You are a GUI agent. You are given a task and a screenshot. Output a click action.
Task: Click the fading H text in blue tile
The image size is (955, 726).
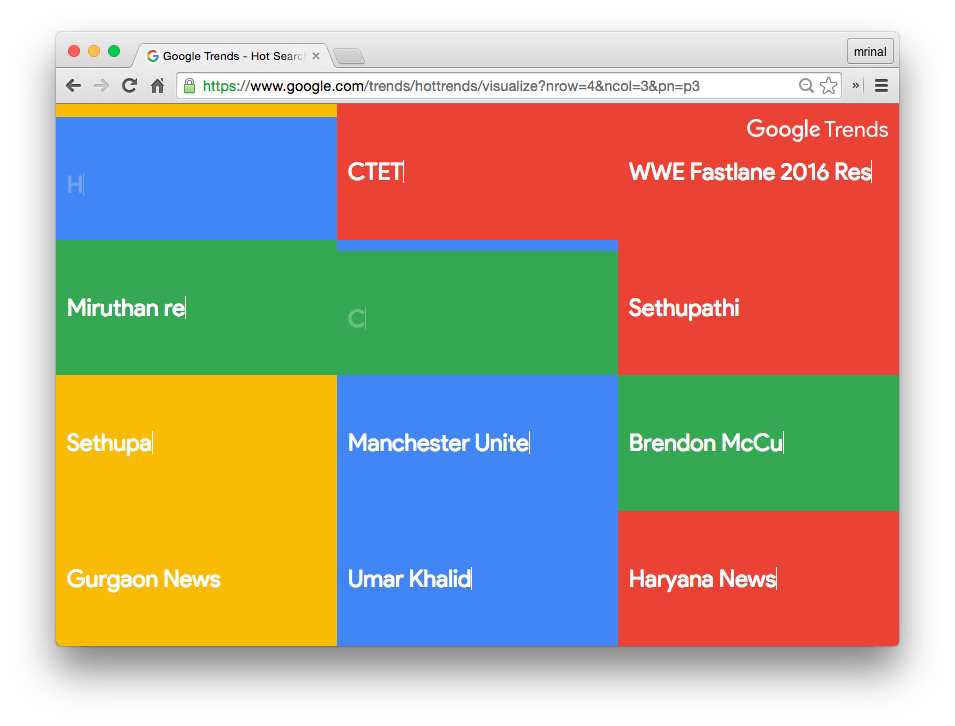click(75, 184)
